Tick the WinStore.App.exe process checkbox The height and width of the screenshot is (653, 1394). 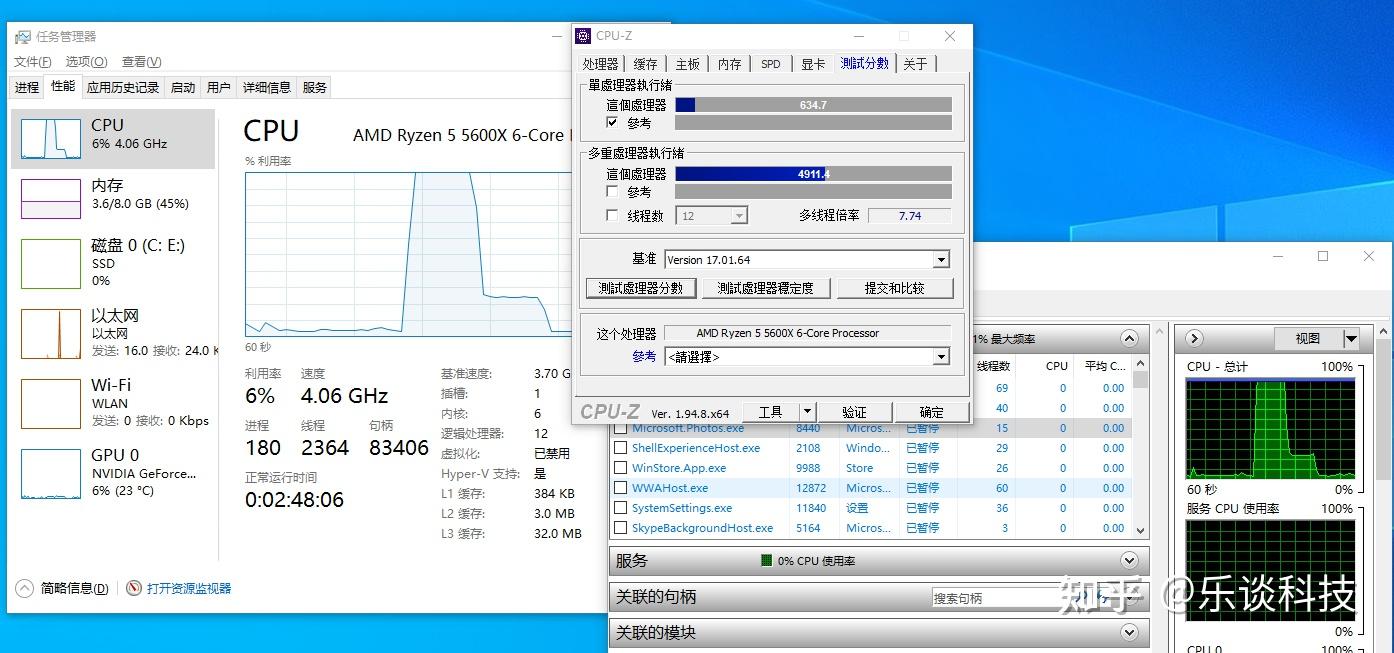[x=621, y=468]
